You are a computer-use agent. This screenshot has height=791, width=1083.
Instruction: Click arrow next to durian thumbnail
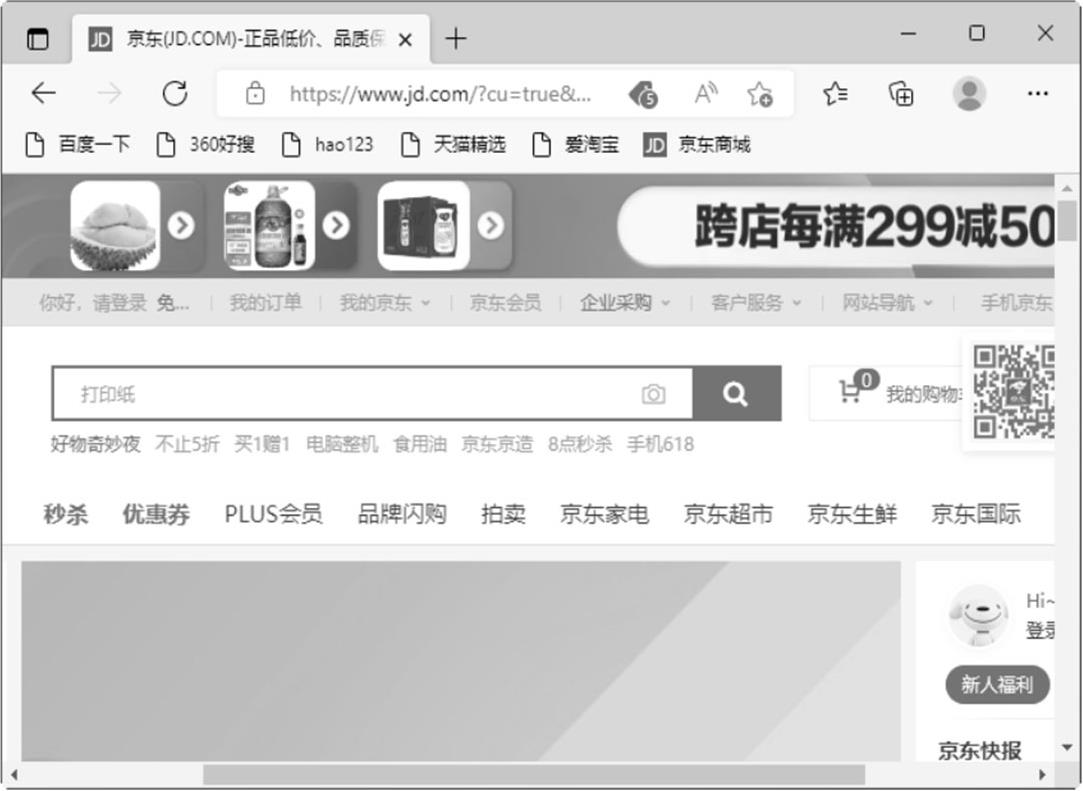click(181, 225)
